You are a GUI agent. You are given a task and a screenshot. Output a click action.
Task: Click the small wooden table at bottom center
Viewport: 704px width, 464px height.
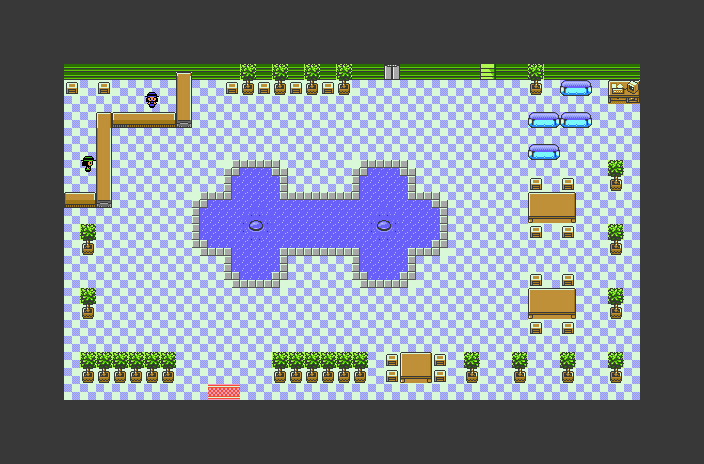coord(416,366)
